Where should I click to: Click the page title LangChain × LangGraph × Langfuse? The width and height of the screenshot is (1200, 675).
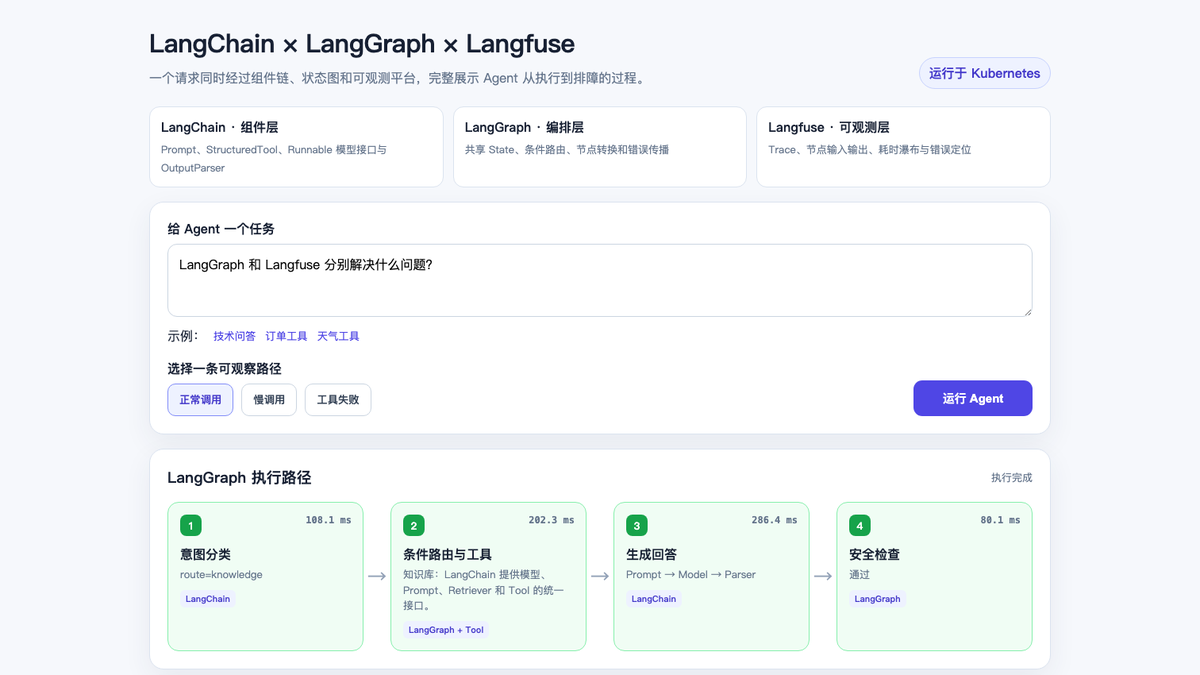pos(362,44)
